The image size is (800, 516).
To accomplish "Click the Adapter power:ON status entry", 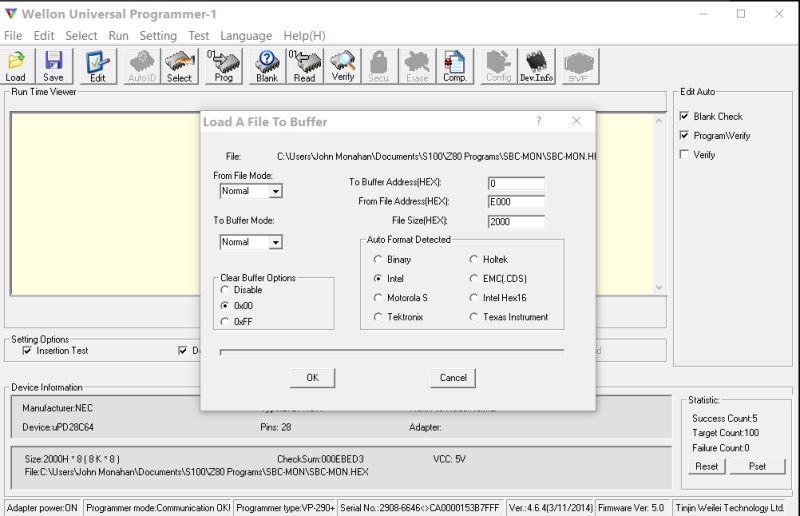I will pos(42,508).
